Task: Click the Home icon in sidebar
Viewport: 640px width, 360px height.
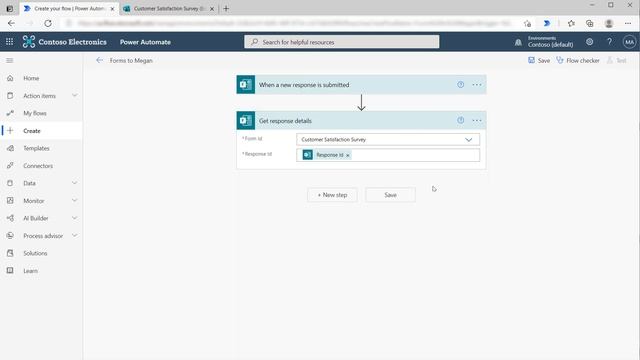Action: coord(10,78)
